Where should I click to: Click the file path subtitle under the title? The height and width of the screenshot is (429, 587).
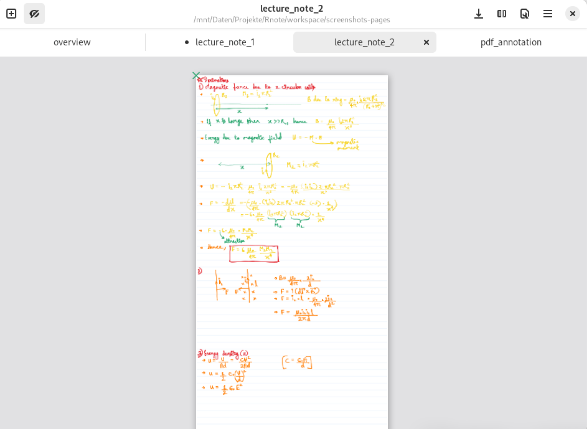[x=292, y=20]
